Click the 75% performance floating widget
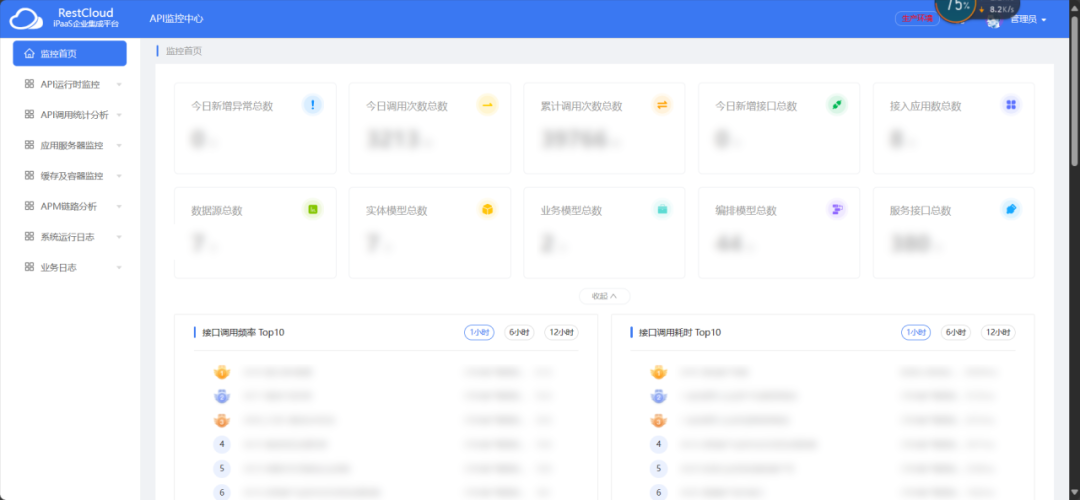 pyautogui.click(x=957, y=6)
